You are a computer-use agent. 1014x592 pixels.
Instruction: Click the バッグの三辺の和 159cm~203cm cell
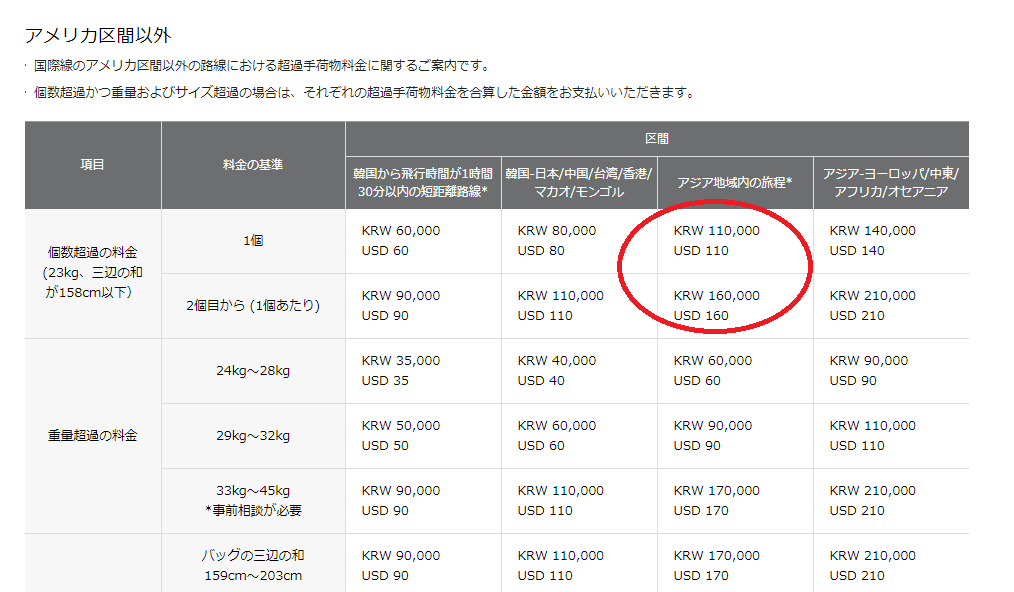253,565
